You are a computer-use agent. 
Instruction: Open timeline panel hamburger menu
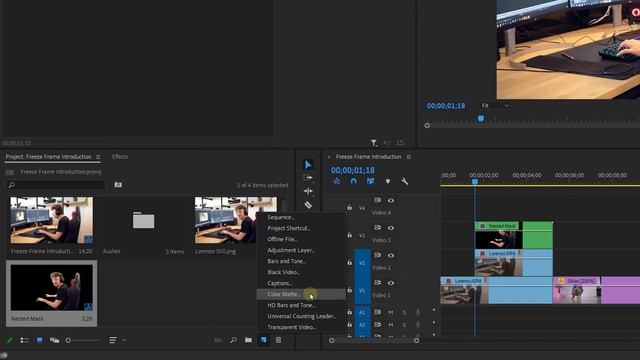click(x=409, y=157)
